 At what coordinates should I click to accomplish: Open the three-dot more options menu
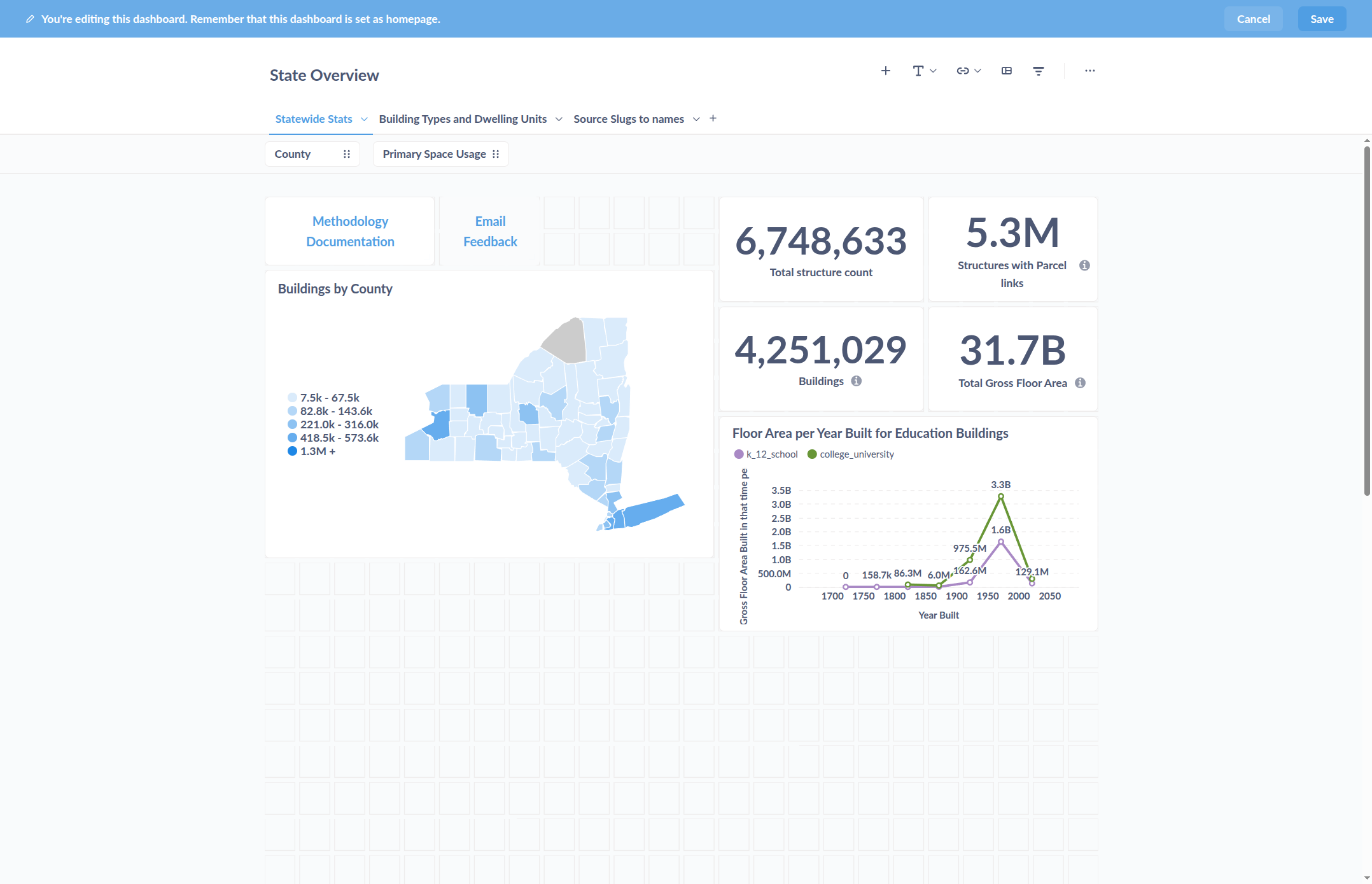pos(1089,71)
